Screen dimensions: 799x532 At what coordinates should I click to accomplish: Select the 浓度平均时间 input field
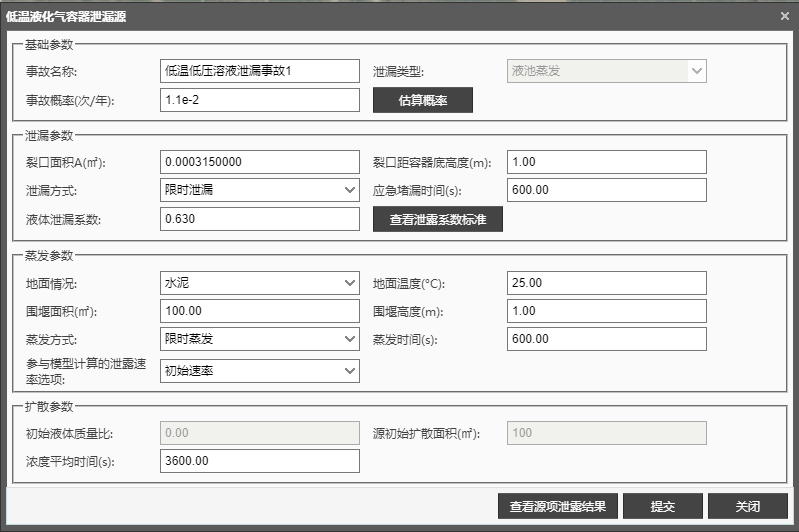pos(259,461)
